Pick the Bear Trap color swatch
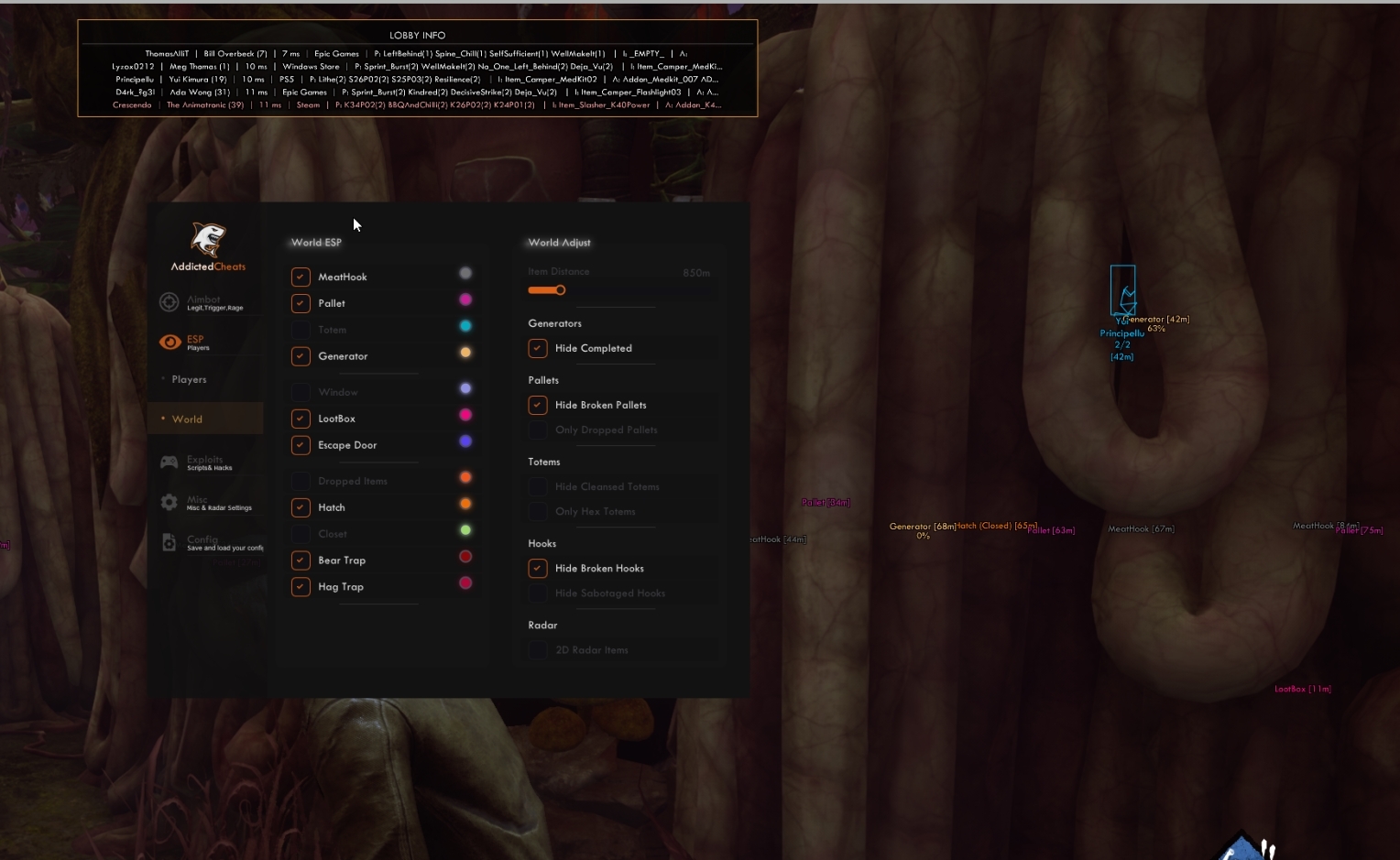1400x860 pixels. click(465, 557)
